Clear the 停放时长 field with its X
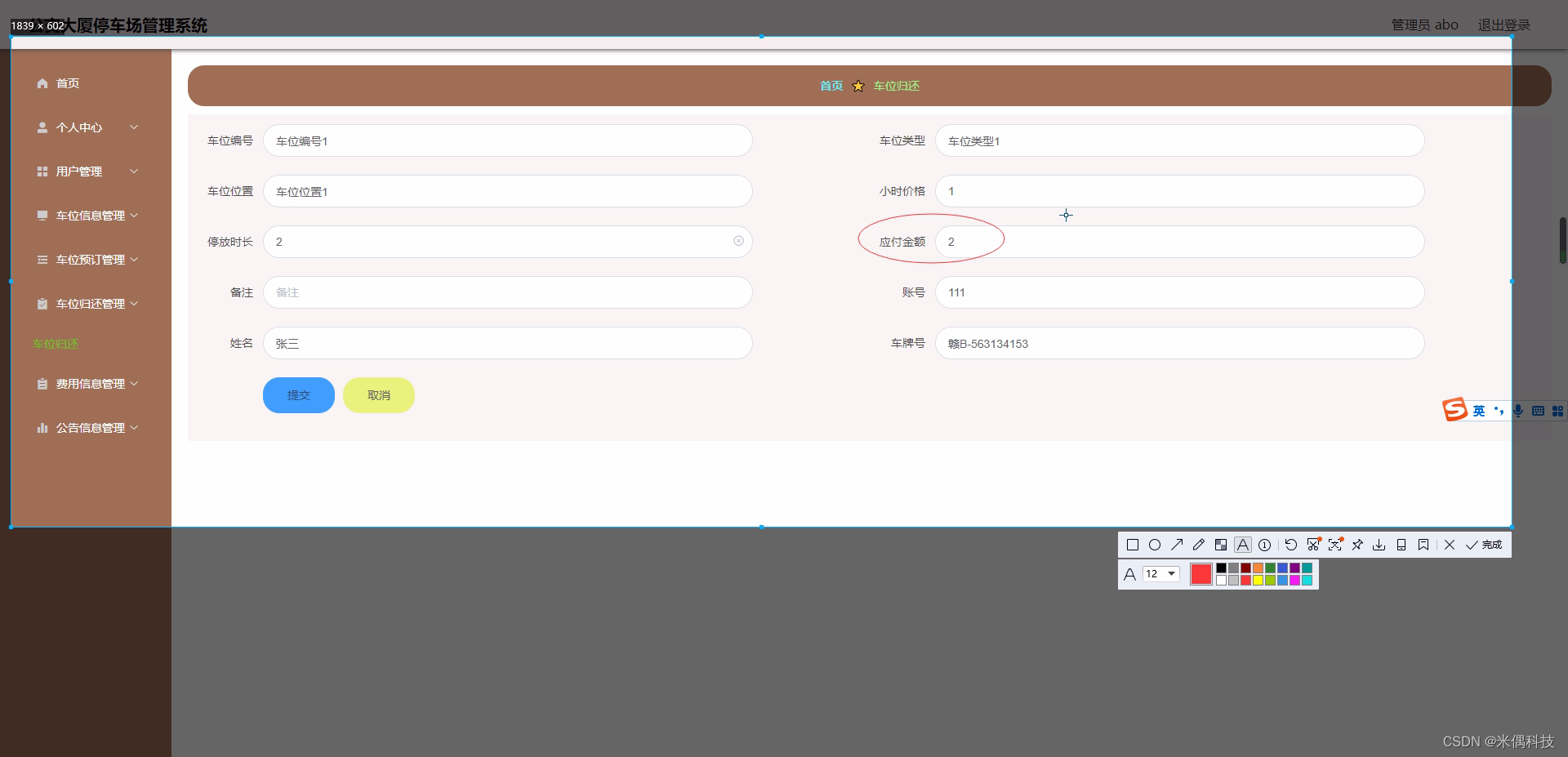1568x757 pixels. 739,241
